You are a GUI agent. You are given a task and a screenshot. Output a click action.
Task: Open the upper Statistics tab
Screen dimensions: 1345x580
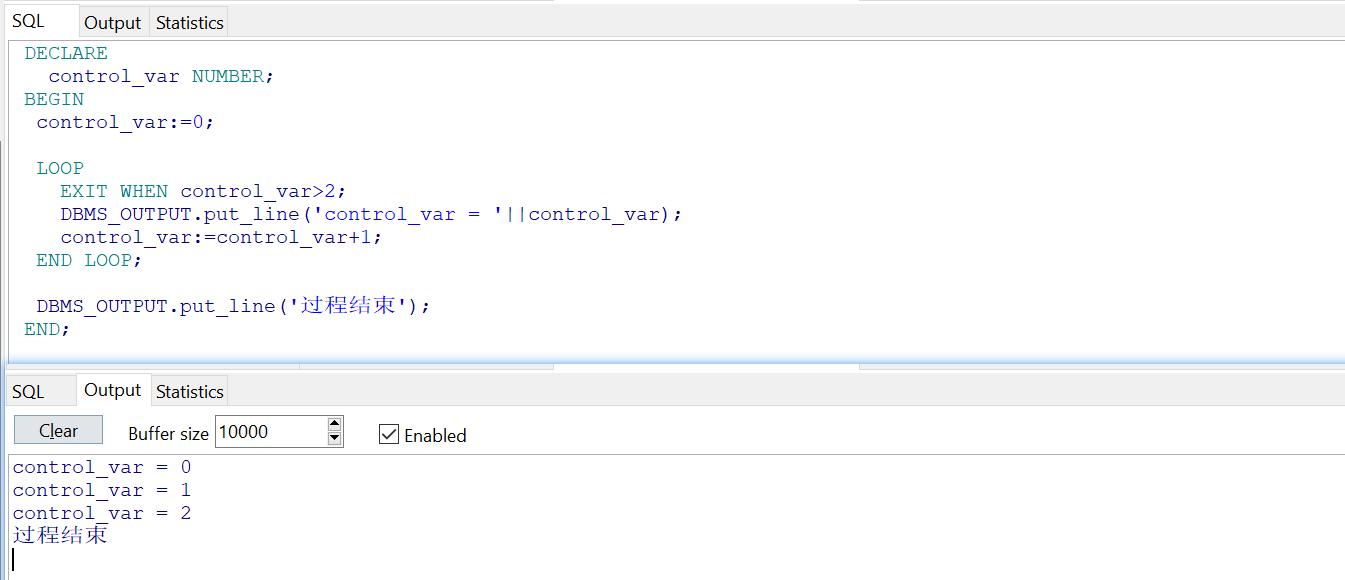(189, 22)
